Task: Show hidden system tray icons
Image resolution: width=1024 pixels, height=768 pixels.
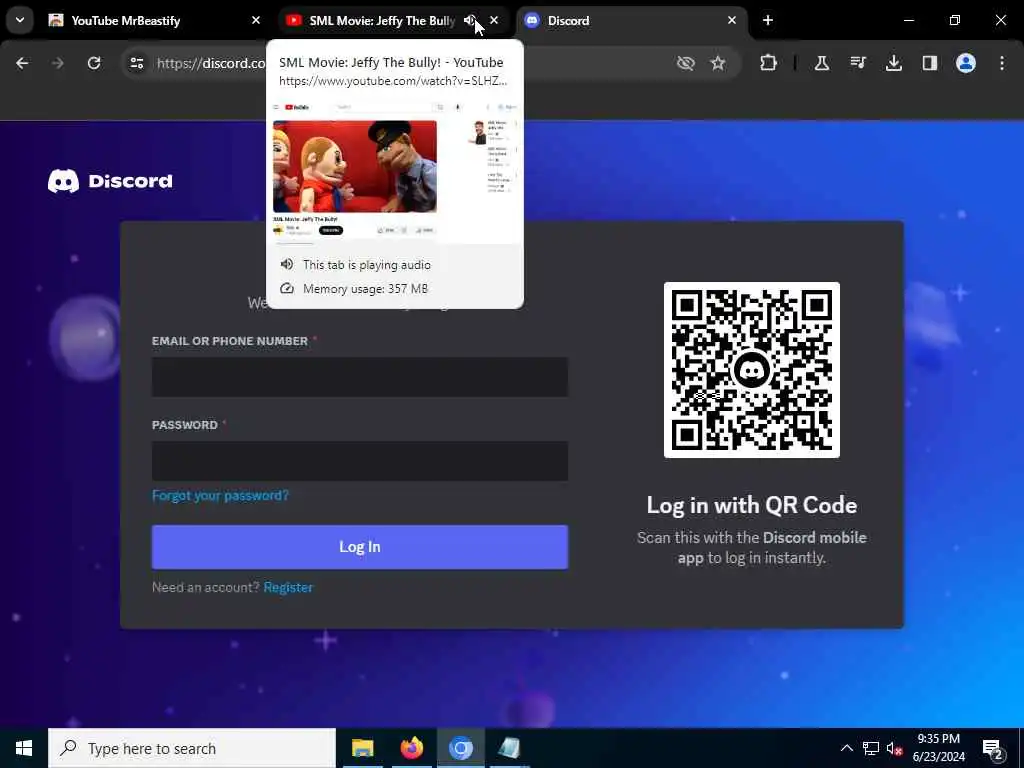Action: tap(846, 748)
